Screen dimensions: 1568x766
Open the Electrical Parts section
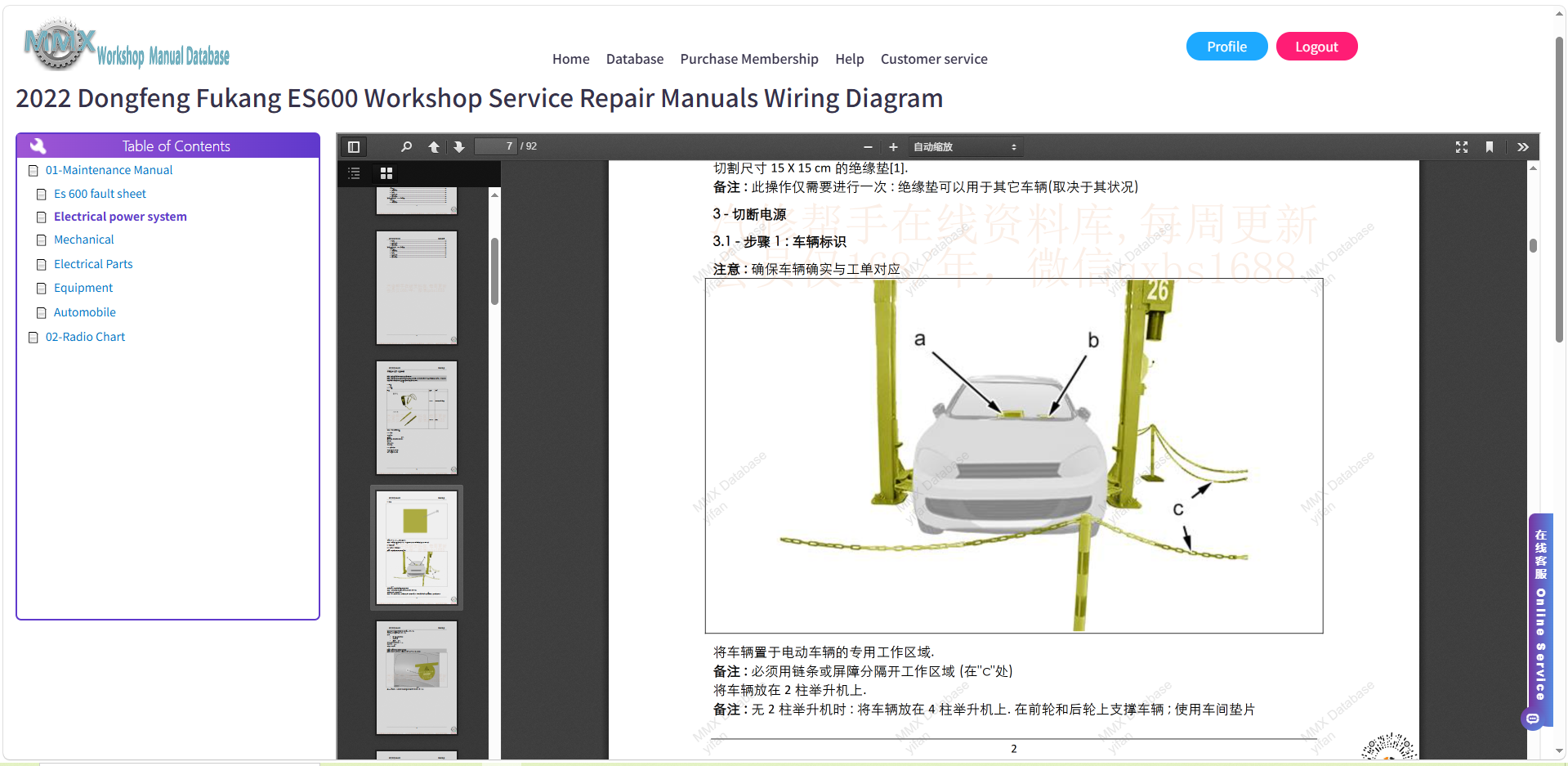click(93, 264)
